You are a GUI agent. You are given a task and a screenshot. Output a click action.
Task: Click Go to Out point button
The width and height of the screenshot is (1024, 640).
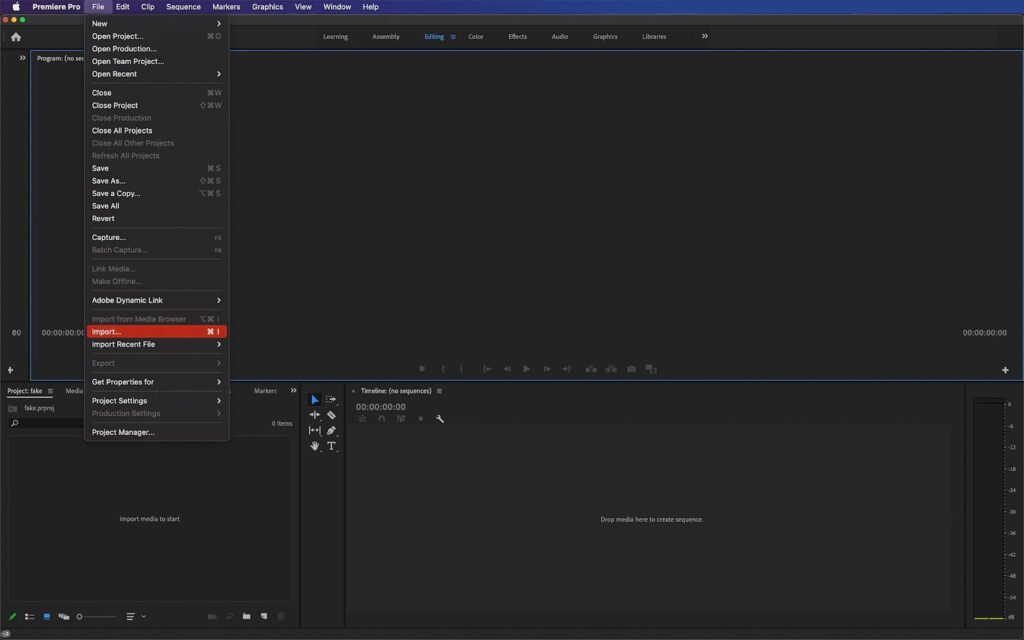566,369
